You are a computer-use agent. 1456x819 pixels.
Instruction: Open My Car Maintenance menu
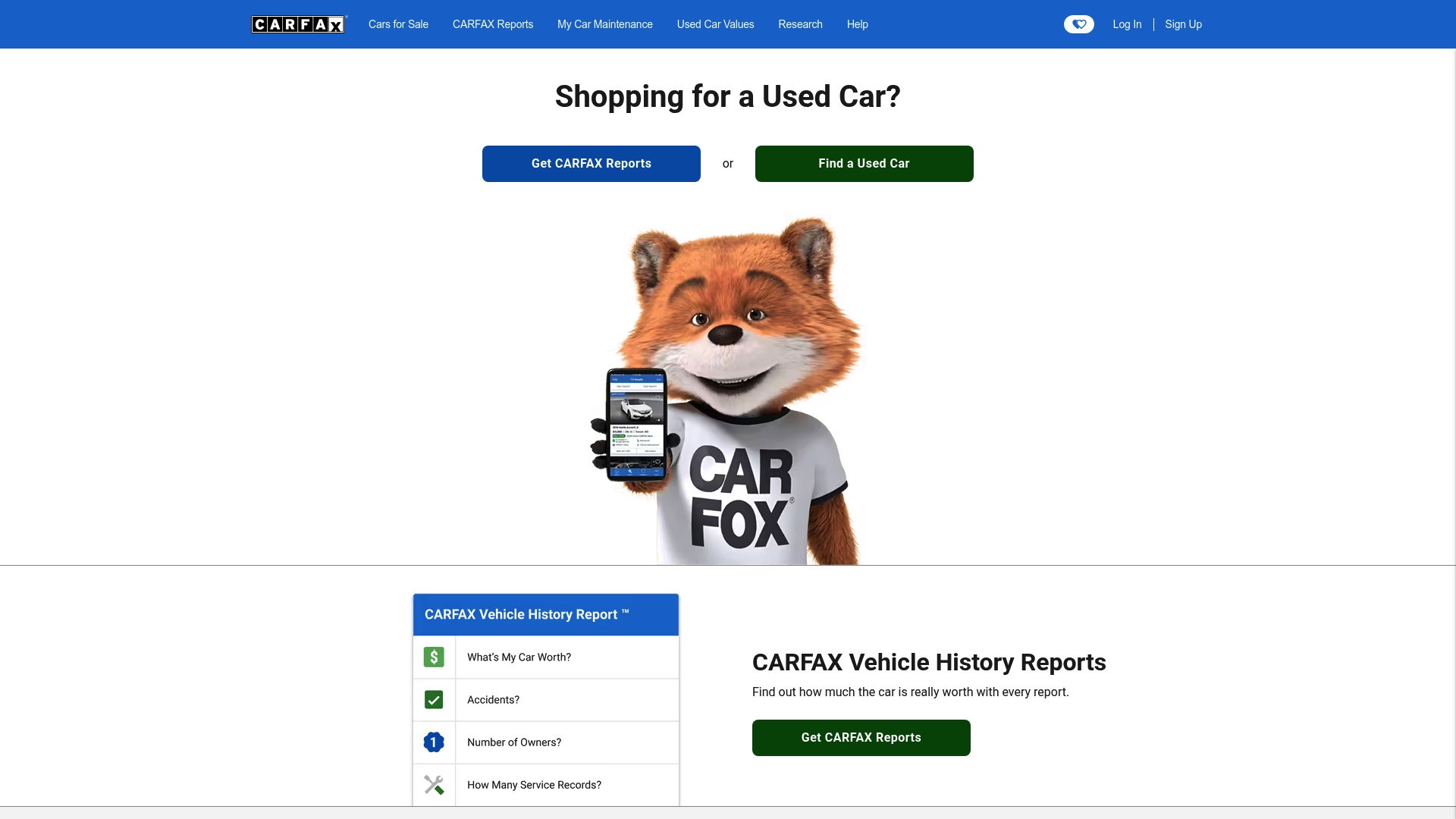604,24
